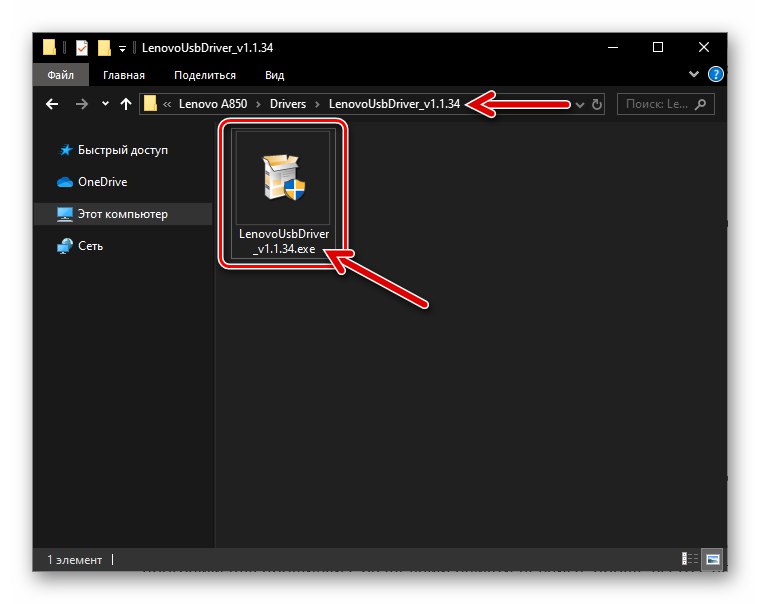Select Быстрый доступ in the navigation pane
Viewport: 760px width, 604px height.
coord(123,150)
